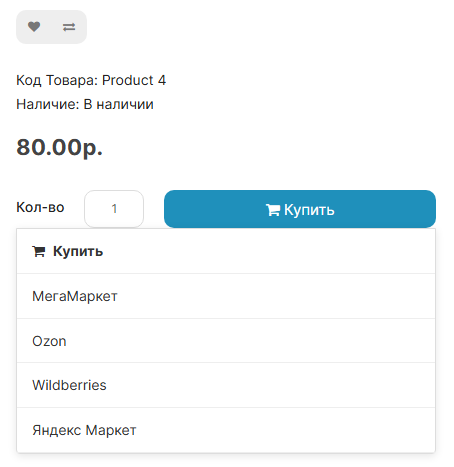454x467 pixels.
Task: Click the В наличии stock status
Action: pyautogui.click(x=118, y=104)
